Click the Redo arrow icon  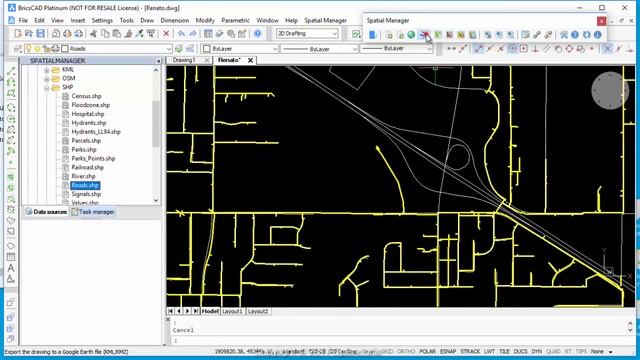coord(193,33)
